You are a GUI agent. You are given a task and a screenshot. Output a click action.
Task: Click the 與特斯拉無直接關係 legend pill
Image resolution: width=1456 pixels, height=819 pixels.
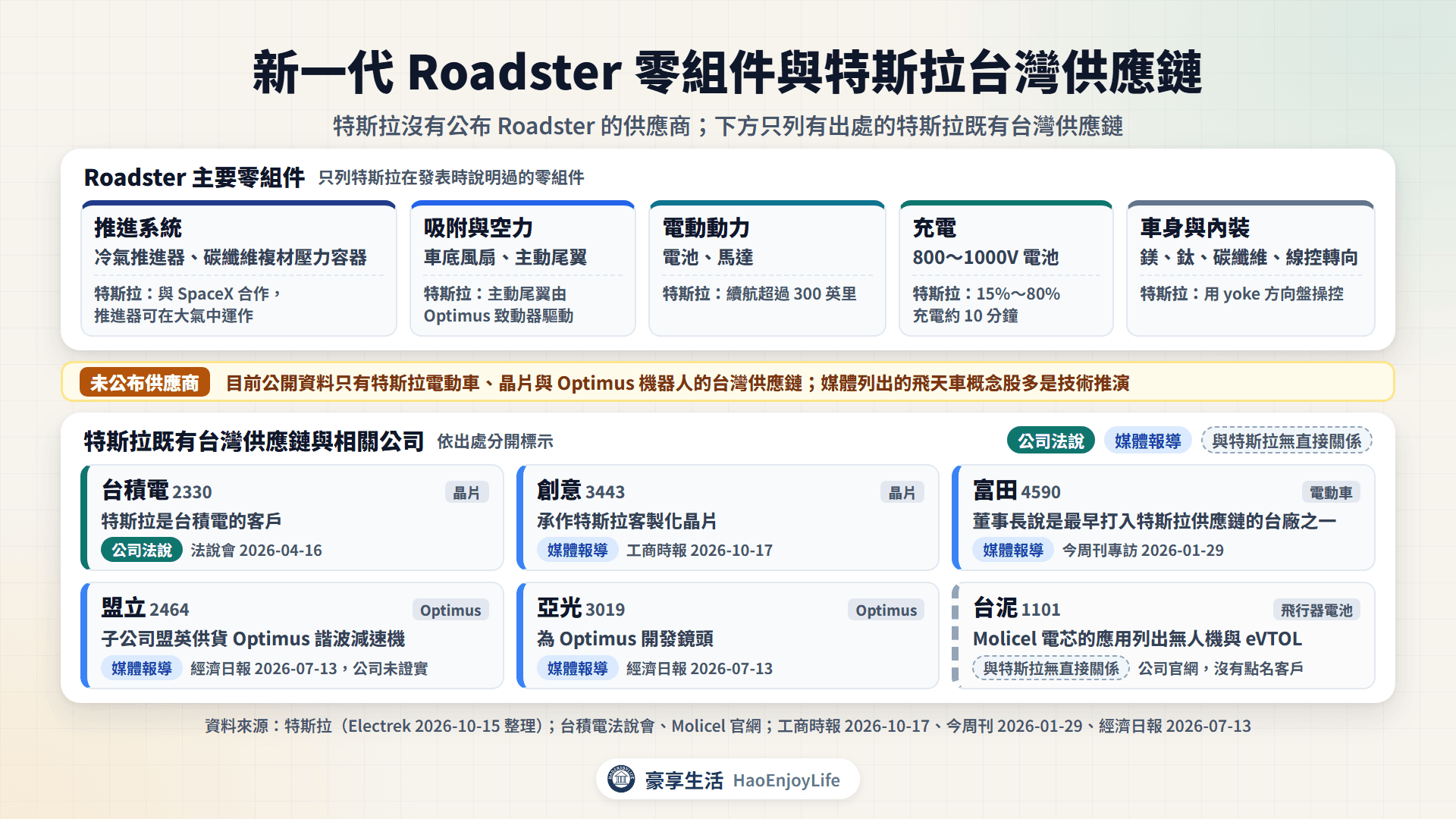tap(1286, 441)
